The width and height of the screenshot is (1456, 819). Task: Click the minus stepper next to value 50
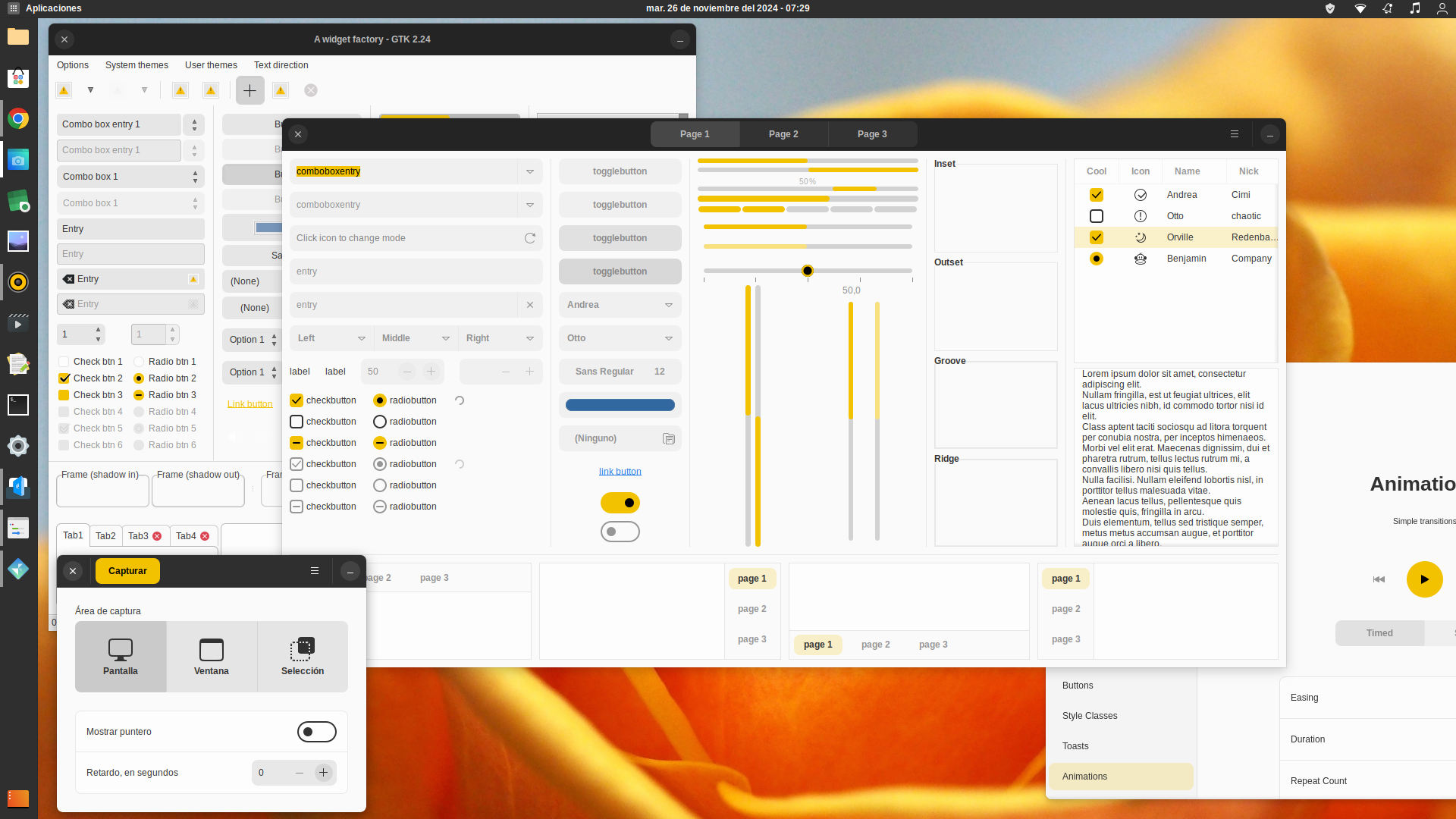pyautogui.click(x=407, y=372)
